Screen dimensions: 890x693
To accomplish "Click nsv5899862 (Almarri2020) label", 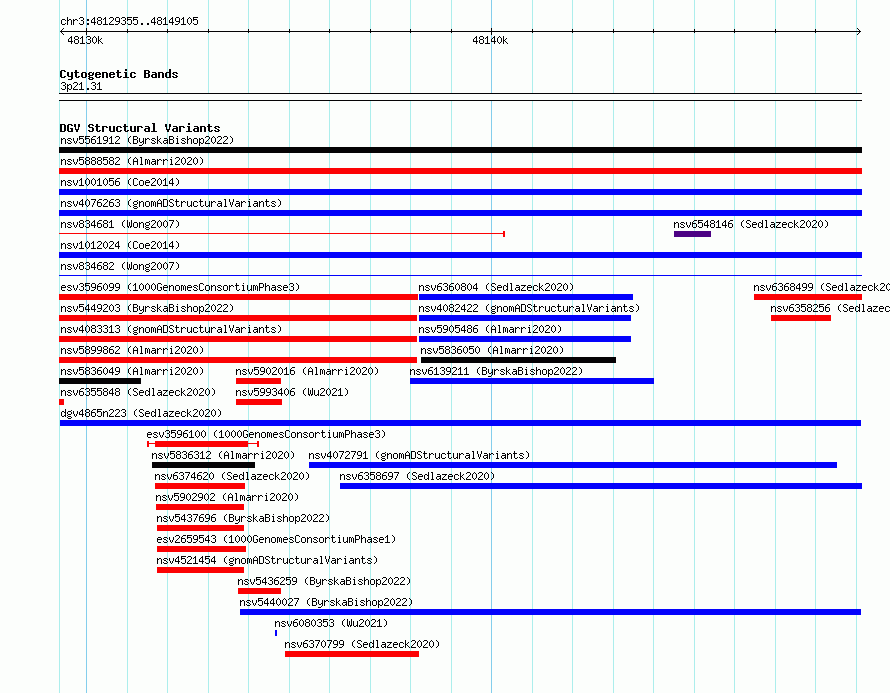I will (x=132, y=350).
